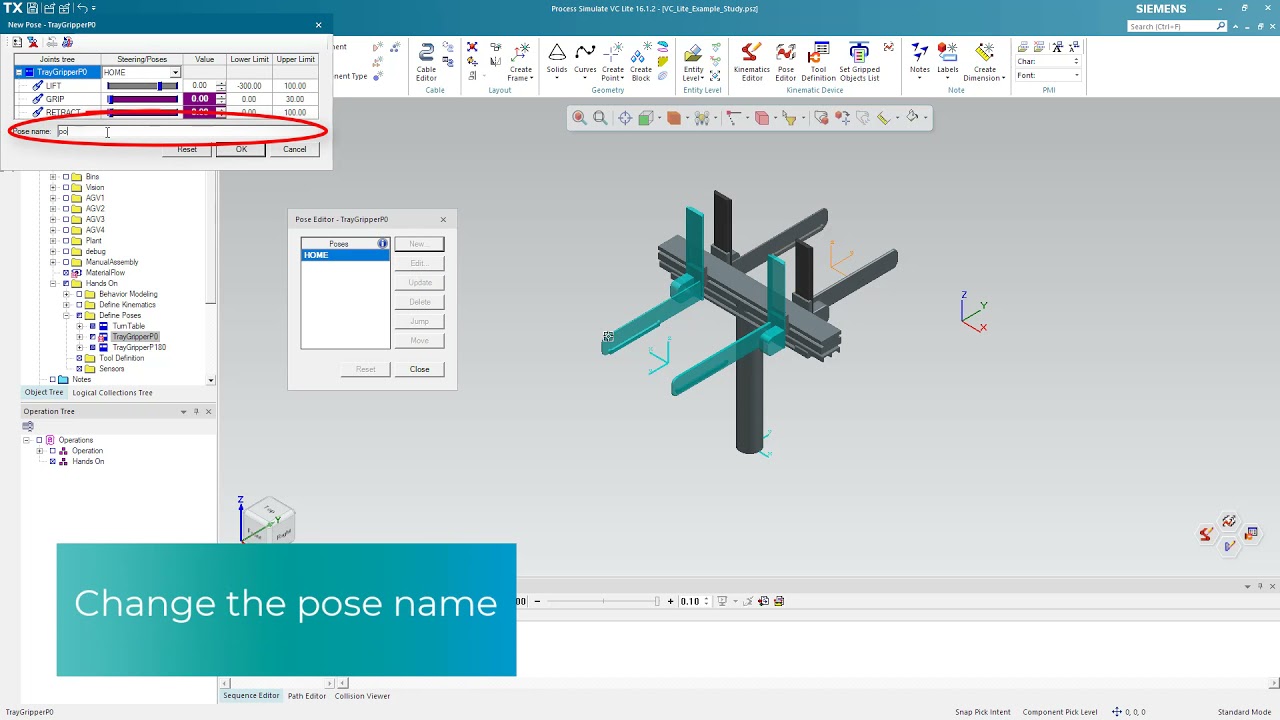Click the Search (Ctrl+F) box

pyautogui.click(x=1177, y=27)
